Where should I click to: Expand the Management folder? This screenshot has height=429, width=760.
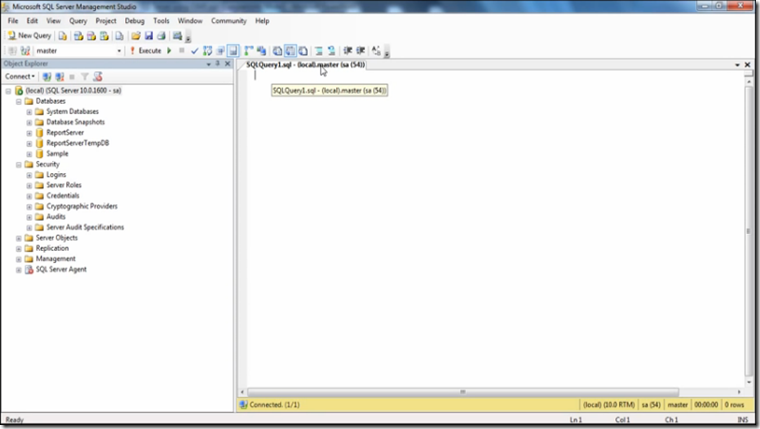click(19, 259)
